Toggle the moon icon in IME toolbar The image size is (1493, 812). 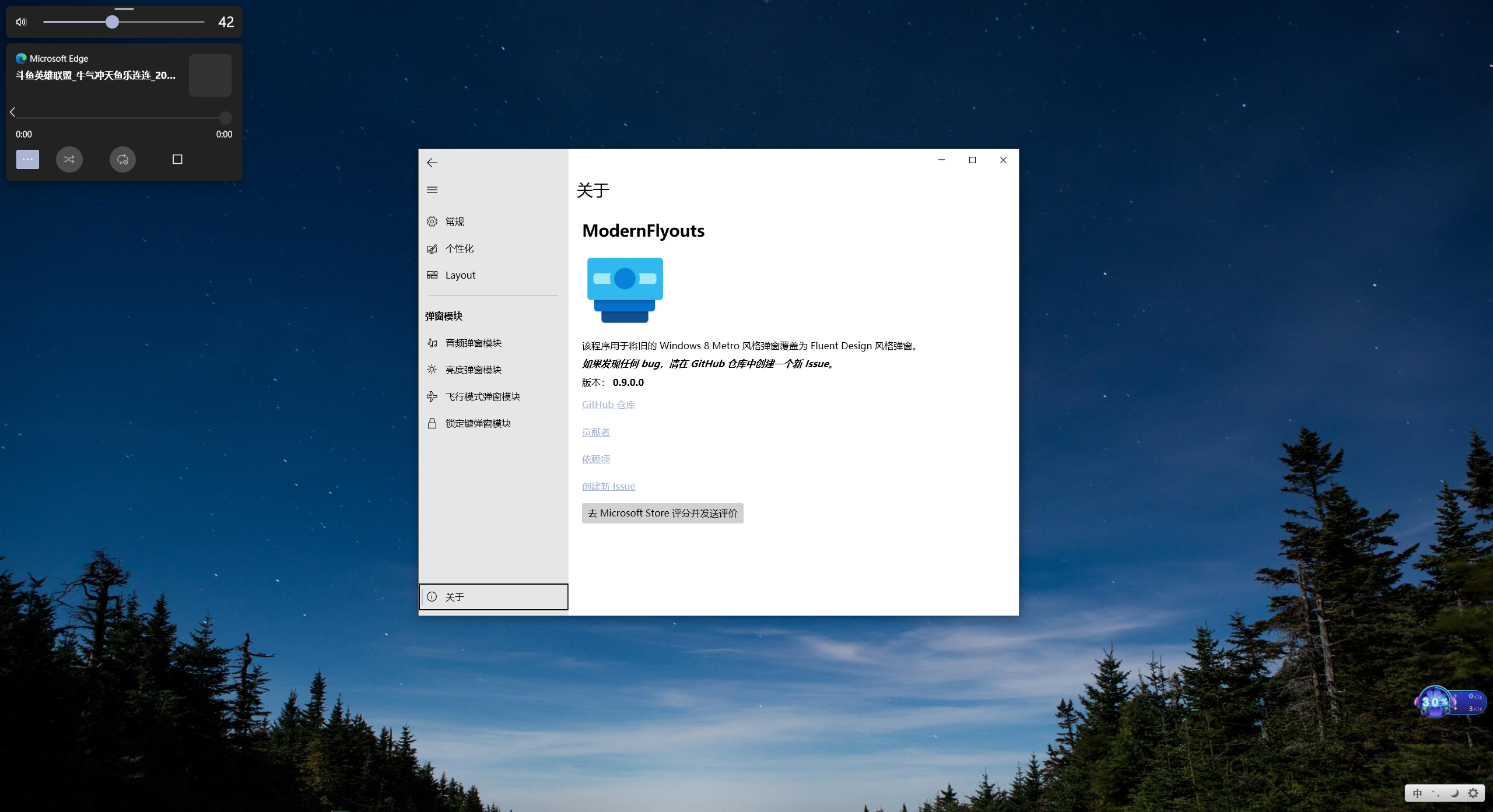pyautogui.click(x=1455, y=793)
